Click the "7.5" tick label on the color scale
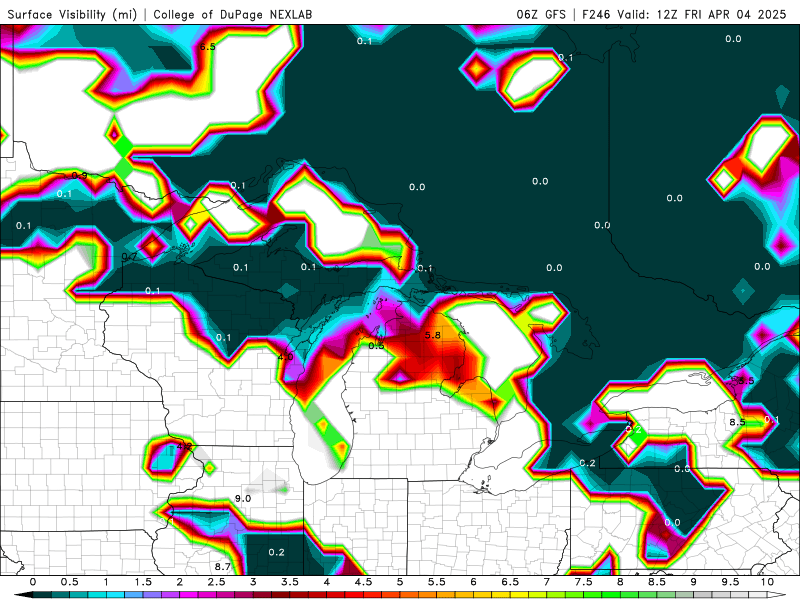The image size is (800, 600). [x=583, y=582]
